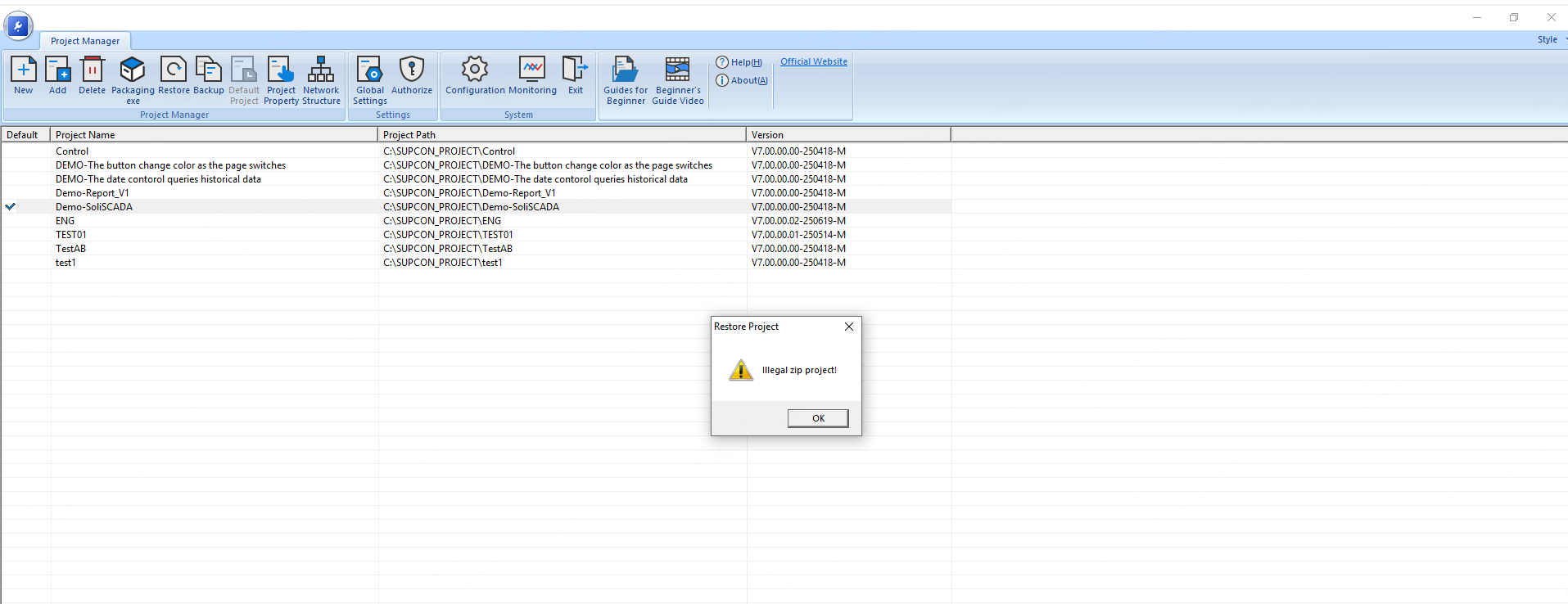Click the New project icon
The image size is (1568, 604).
tap(24, 71)
